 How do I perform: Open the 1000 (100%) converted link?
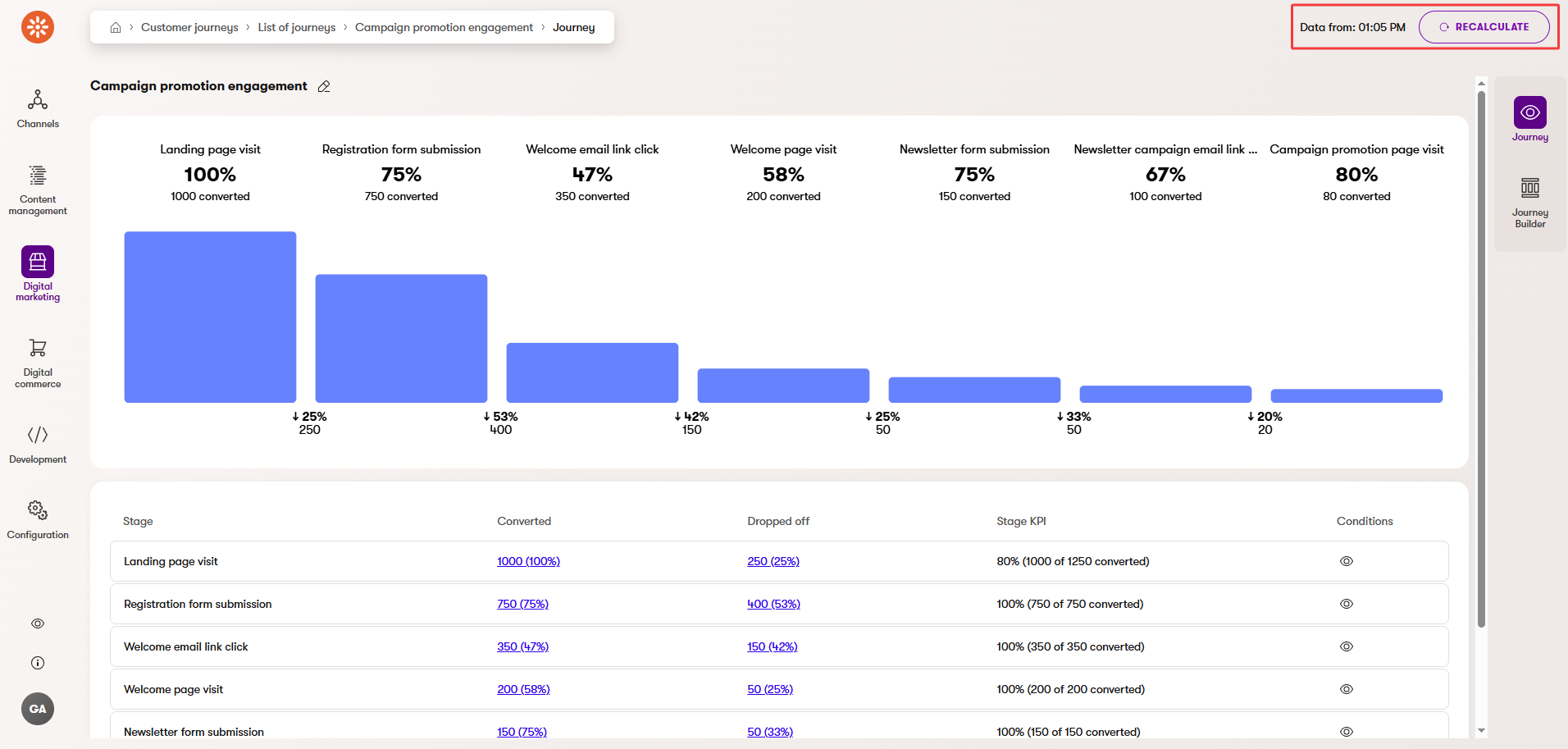[528, 561]
